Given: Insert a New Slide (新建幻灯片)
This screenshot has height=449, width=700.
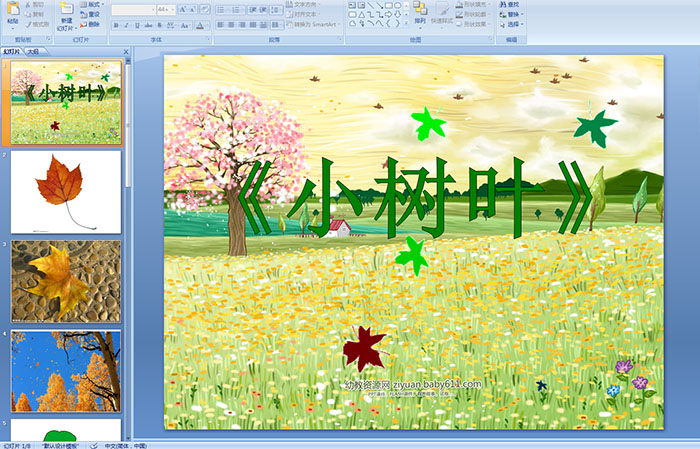Looking at the screenshot, I should coord(67,17).
